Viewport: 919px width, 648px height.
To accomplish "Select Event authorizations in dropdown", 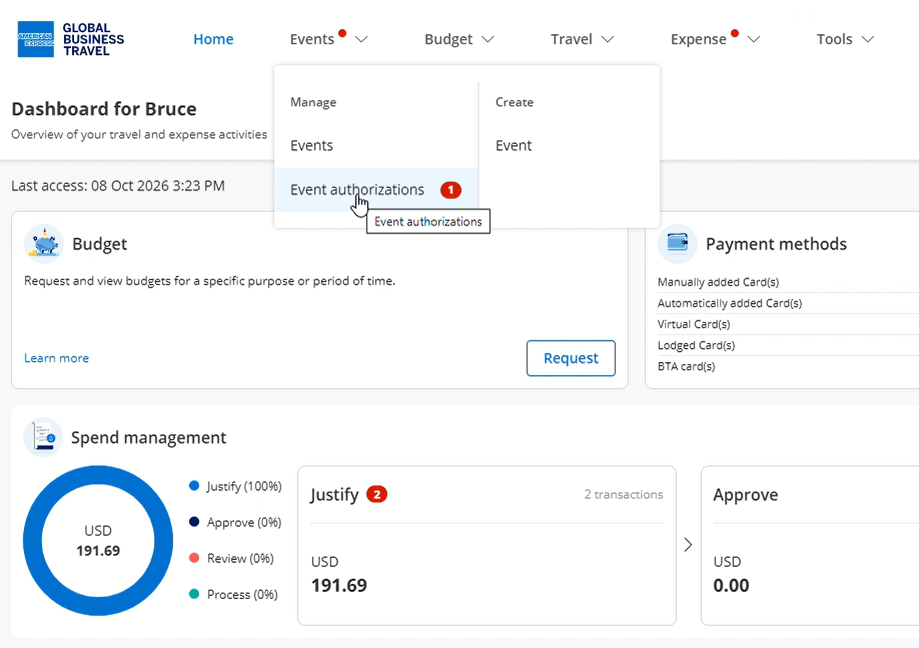I will tap(376, 190).
